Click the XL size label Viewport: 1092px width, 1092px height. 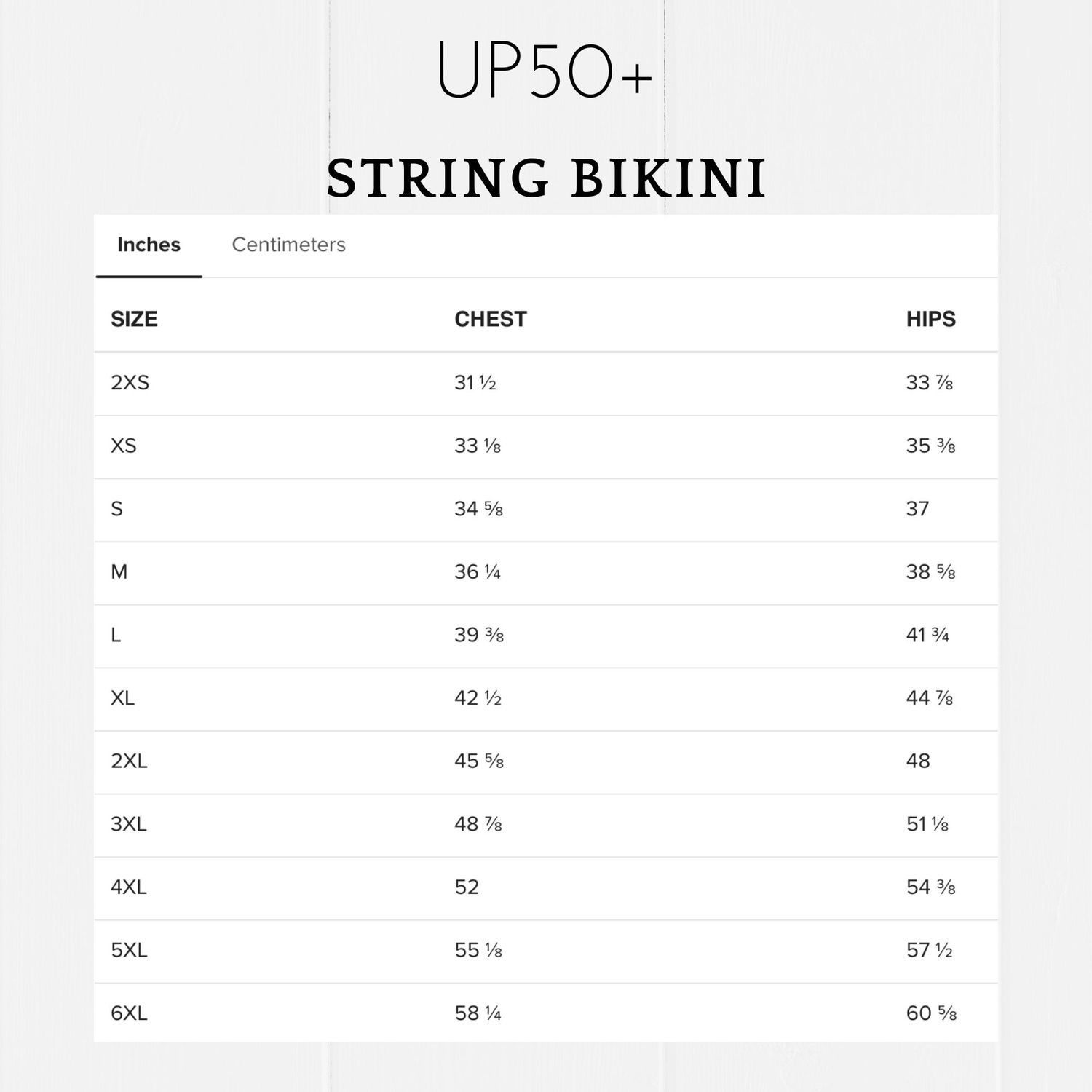click(x=122, y=698)
